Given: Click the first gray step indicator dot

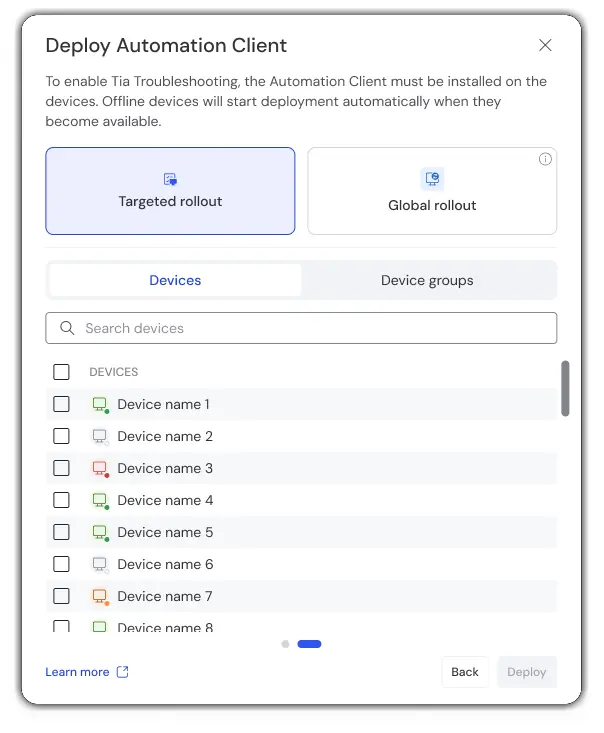Looking at the screenshot, I should (285, 644).
